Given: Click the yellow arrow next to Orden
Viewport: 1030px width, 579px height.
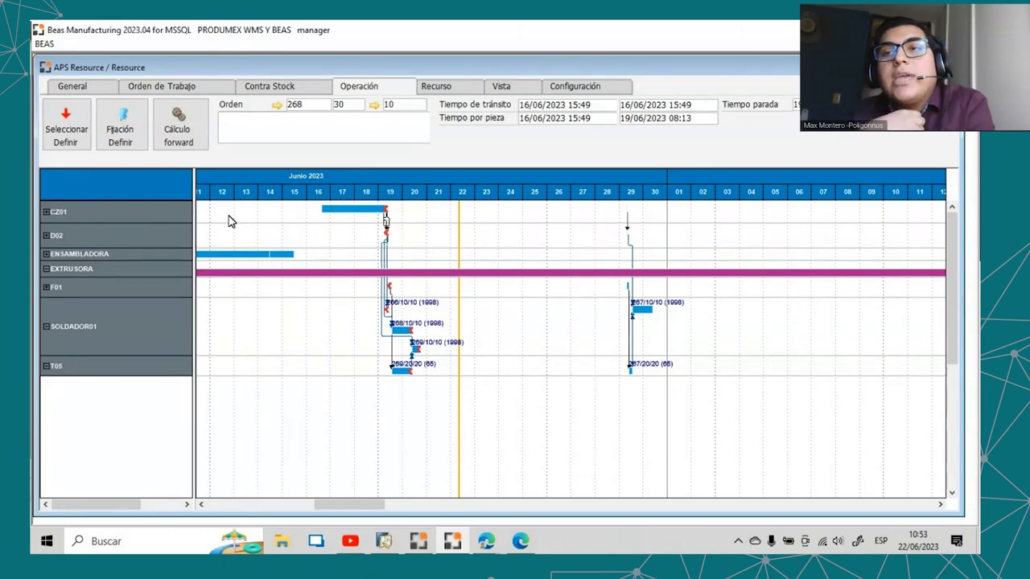Looking at the screenshot, I should [277, 105].
